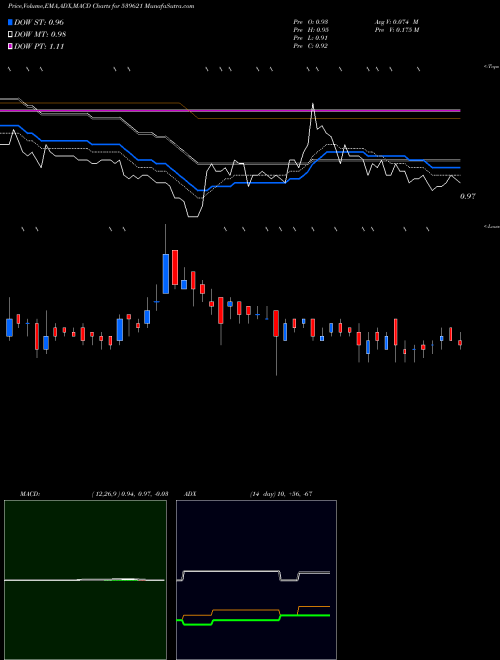
Task: Click the 0.97 price label beside the line chart
Action: click(x=468, y=196)
